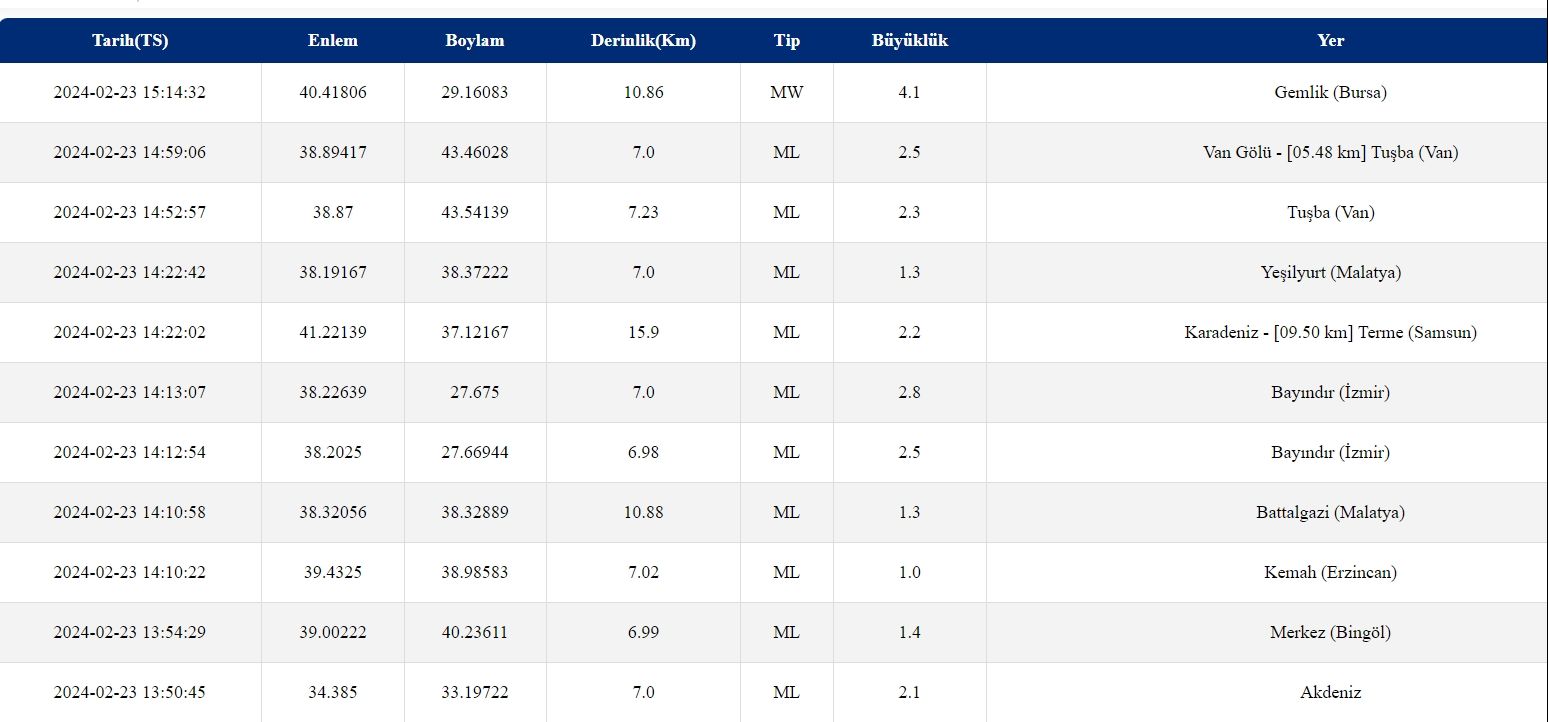This screenshot has height=722, width=1548.
Task: Click the 15.9 depth value
Action: 643,332
